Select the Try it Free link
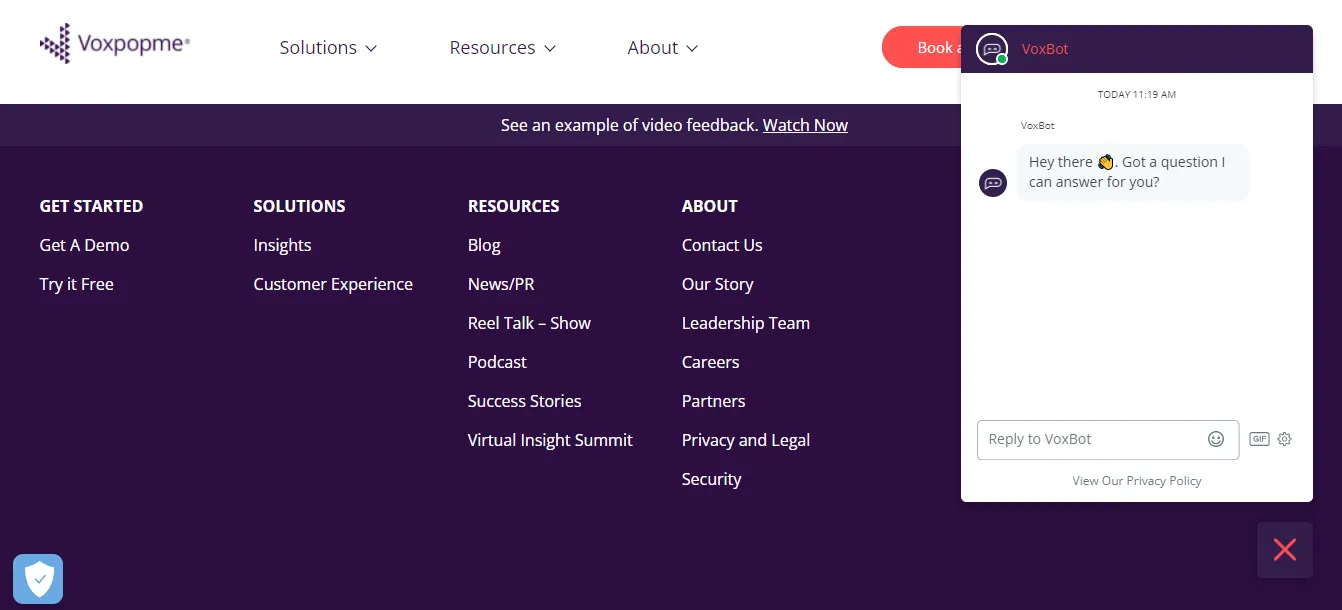 [x=76, y=284]
